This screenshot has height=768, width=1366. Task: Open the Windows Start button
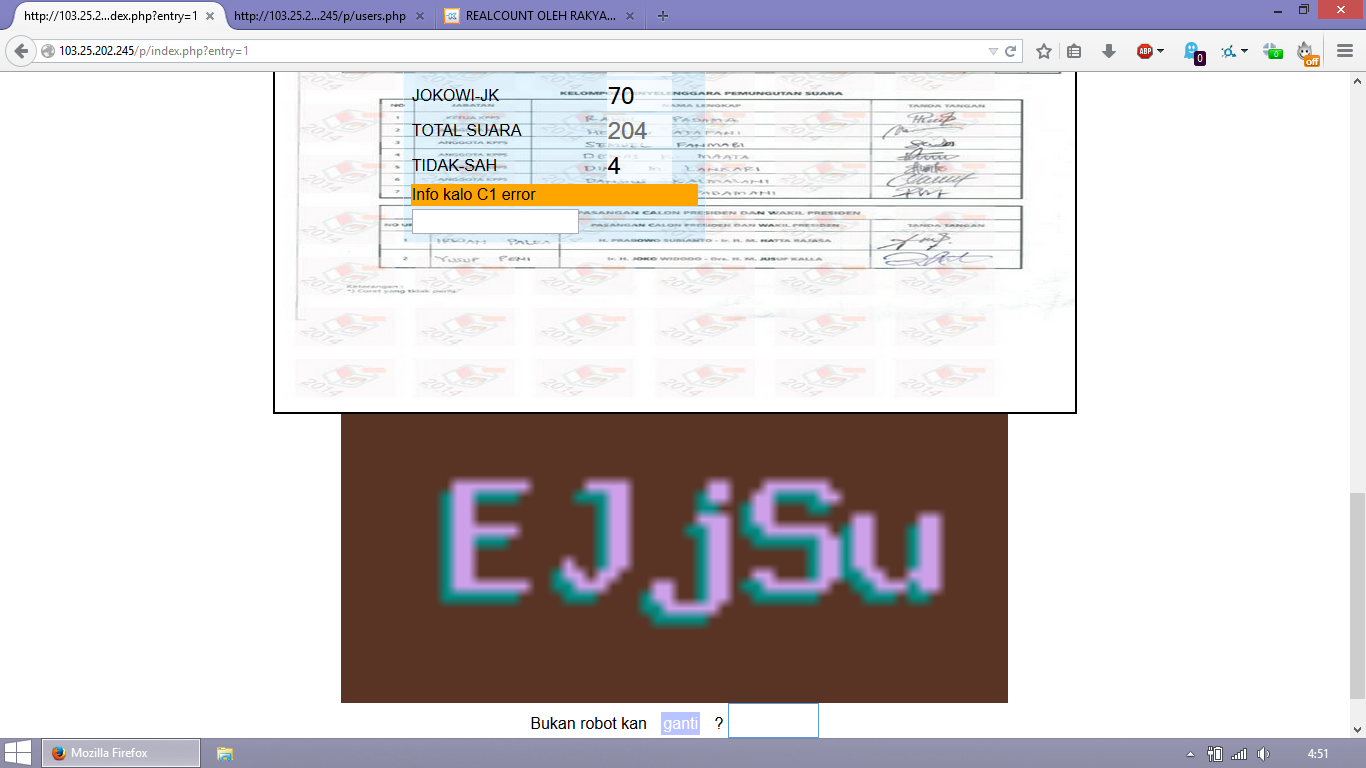point(17,753)
